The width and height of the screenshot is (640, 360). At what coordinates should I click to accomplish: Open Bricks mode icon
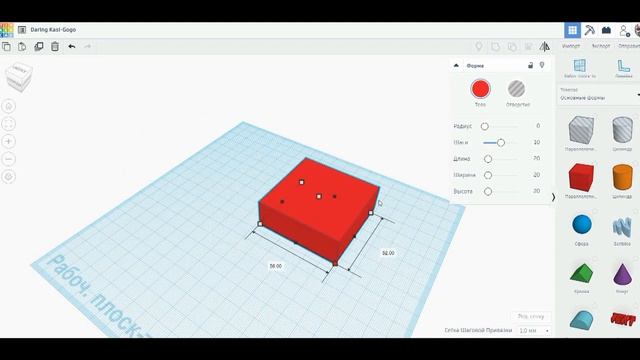[x=607, y=30]
